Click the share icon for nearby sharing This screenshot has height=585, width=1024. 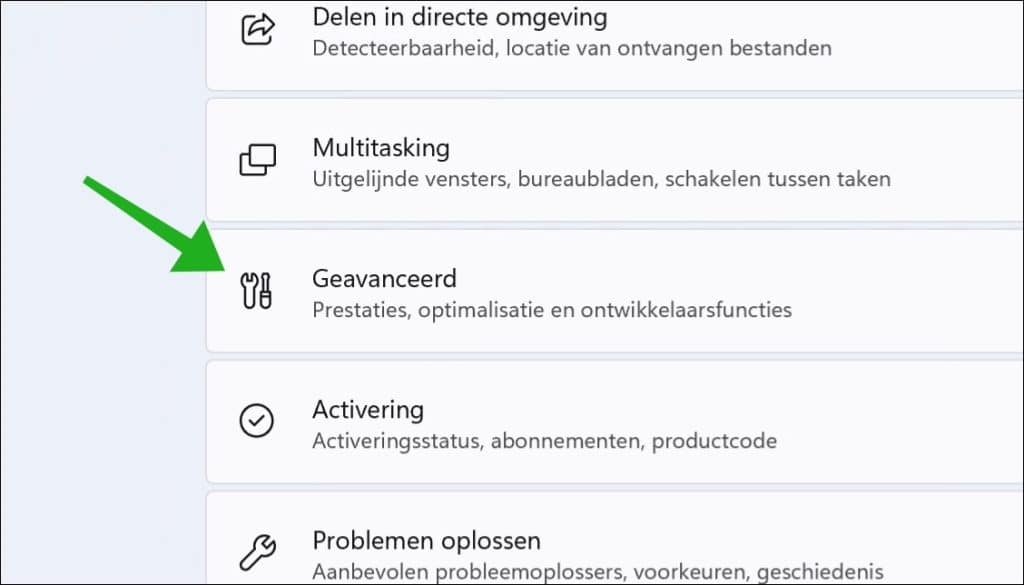tap(257, 29)
